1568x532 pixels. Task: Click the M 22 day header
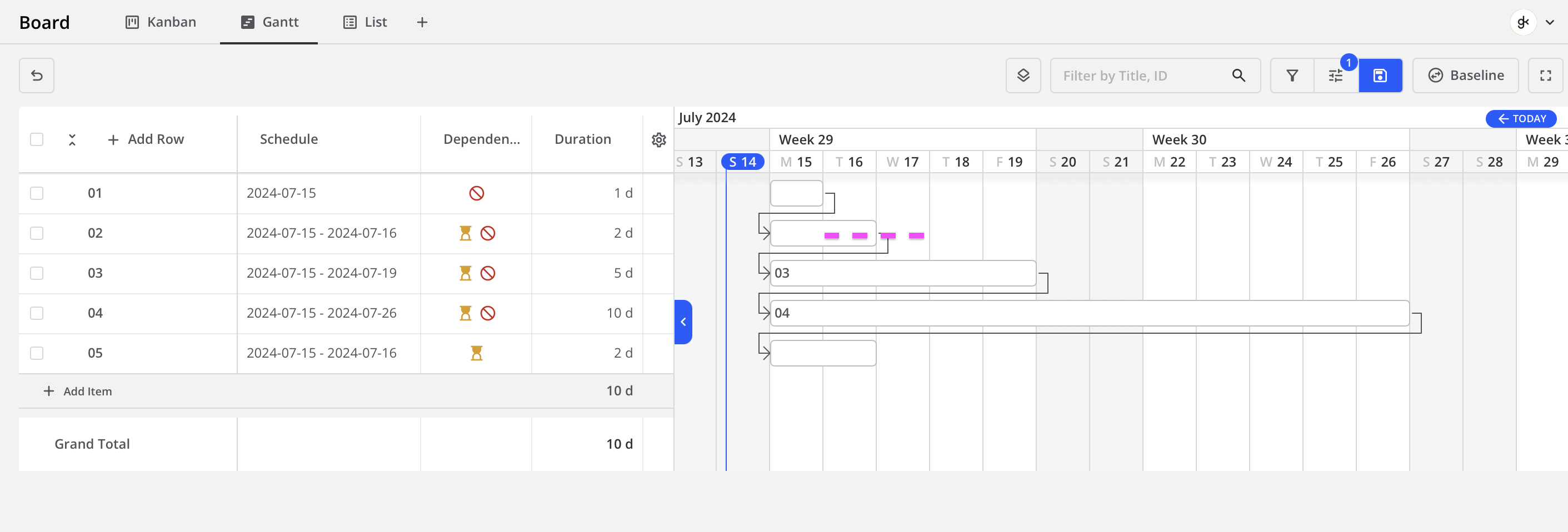click(1169, 162)
